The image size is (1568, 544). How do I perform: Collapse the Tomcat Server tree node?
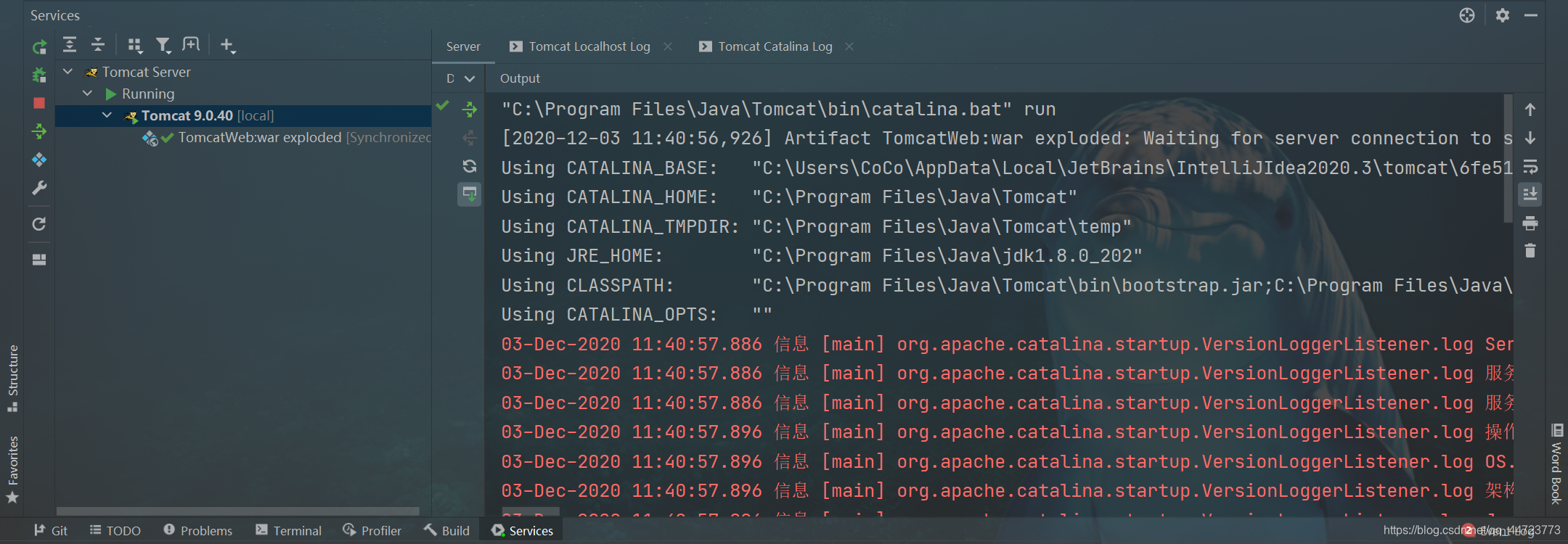point(68,72)
